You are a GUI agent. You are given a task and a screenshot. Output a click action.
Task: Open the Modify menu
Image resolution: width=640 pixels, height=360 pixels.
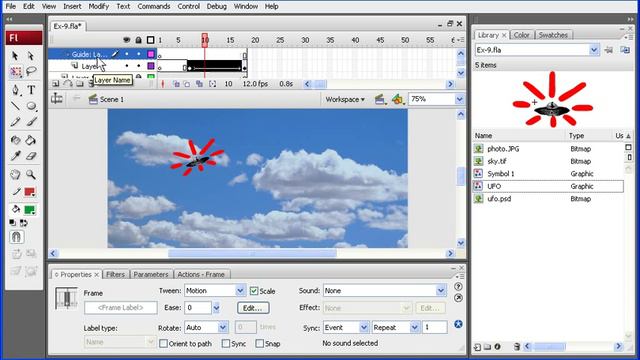click(x=98, y=6)
